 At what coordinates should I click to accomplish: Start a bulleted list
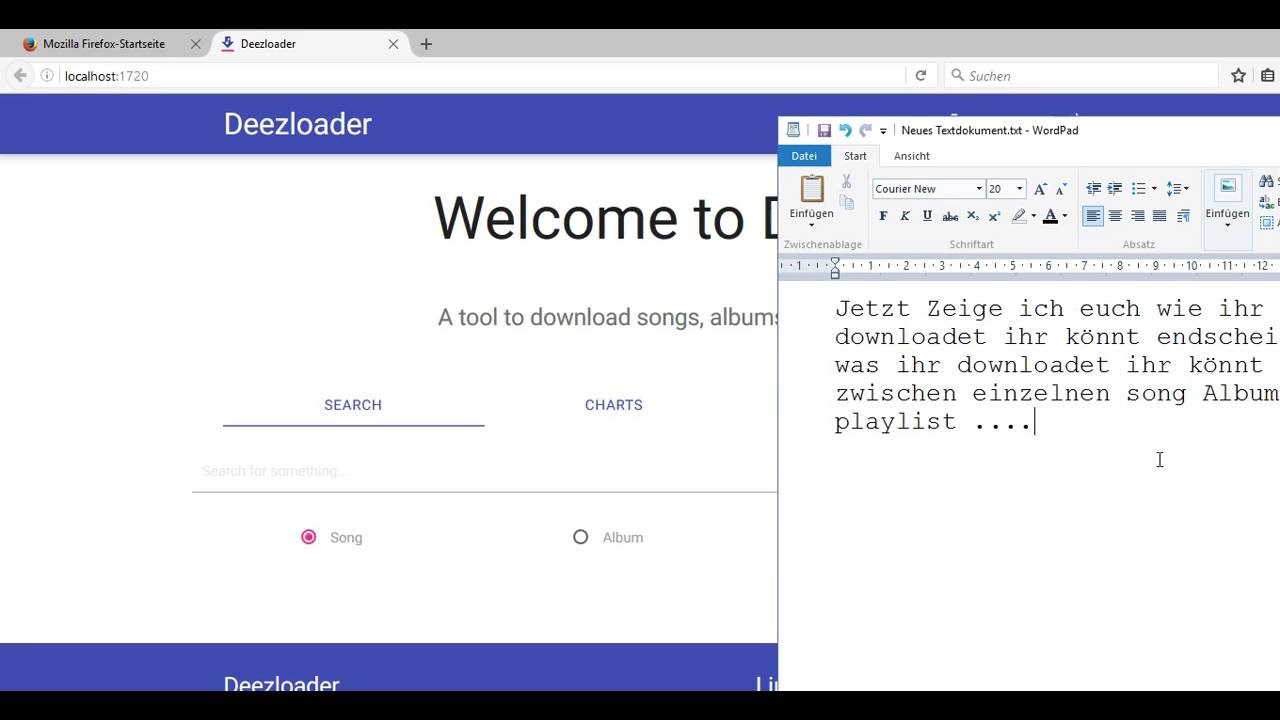[1138, 189]
